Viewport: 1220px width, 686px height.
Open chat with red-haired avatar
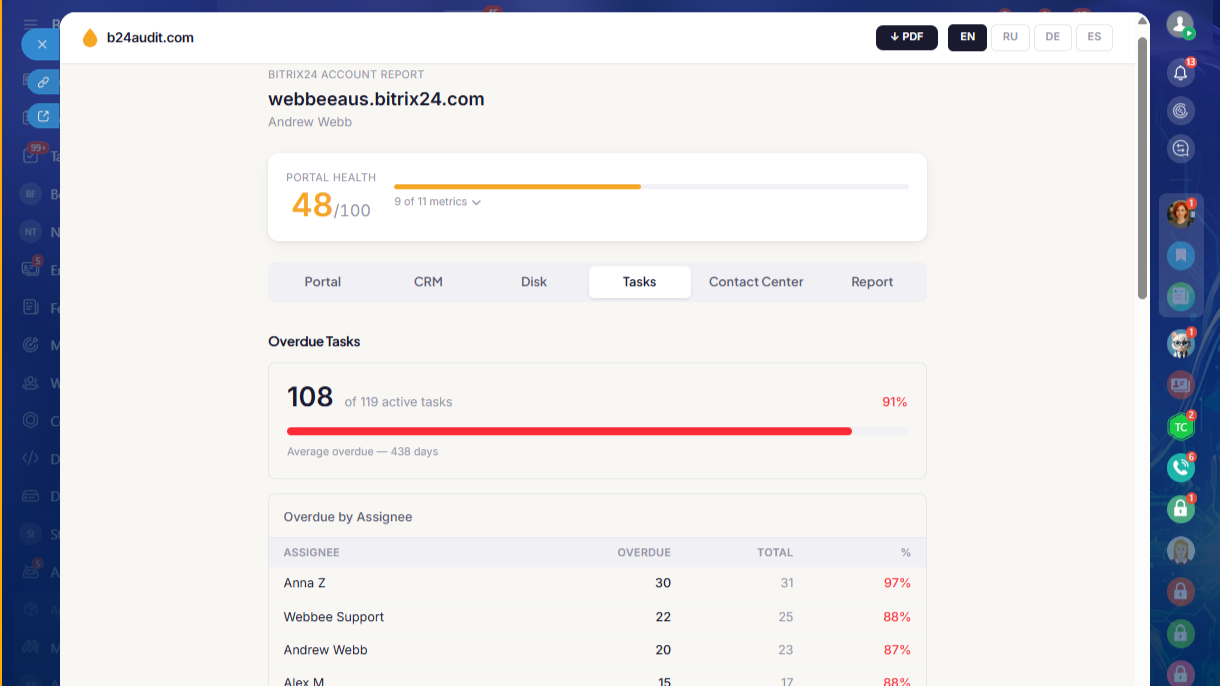pyautogui.click(x=1181, y=213)
